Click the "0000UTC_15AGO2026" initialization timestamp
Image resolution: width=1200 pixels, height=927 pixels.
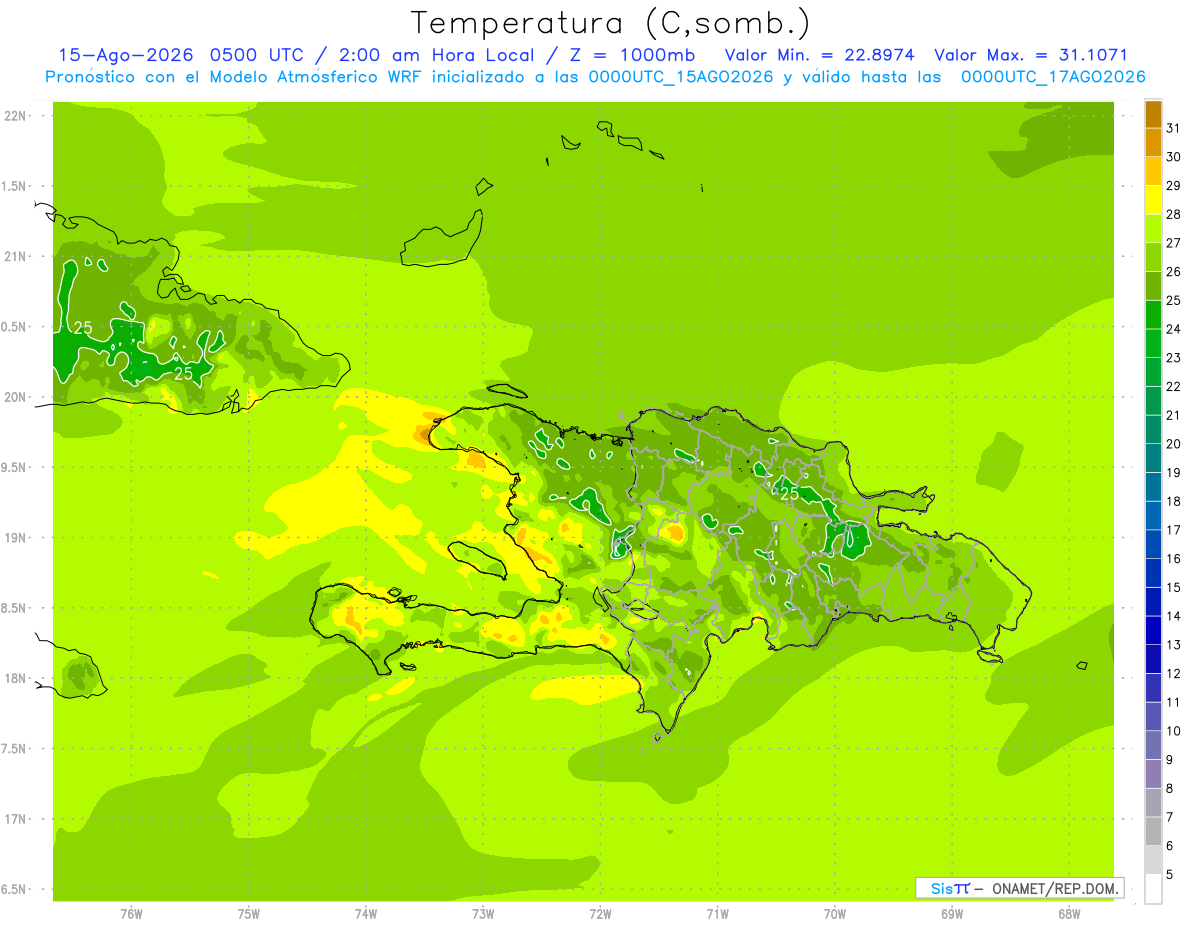point(681,76)
